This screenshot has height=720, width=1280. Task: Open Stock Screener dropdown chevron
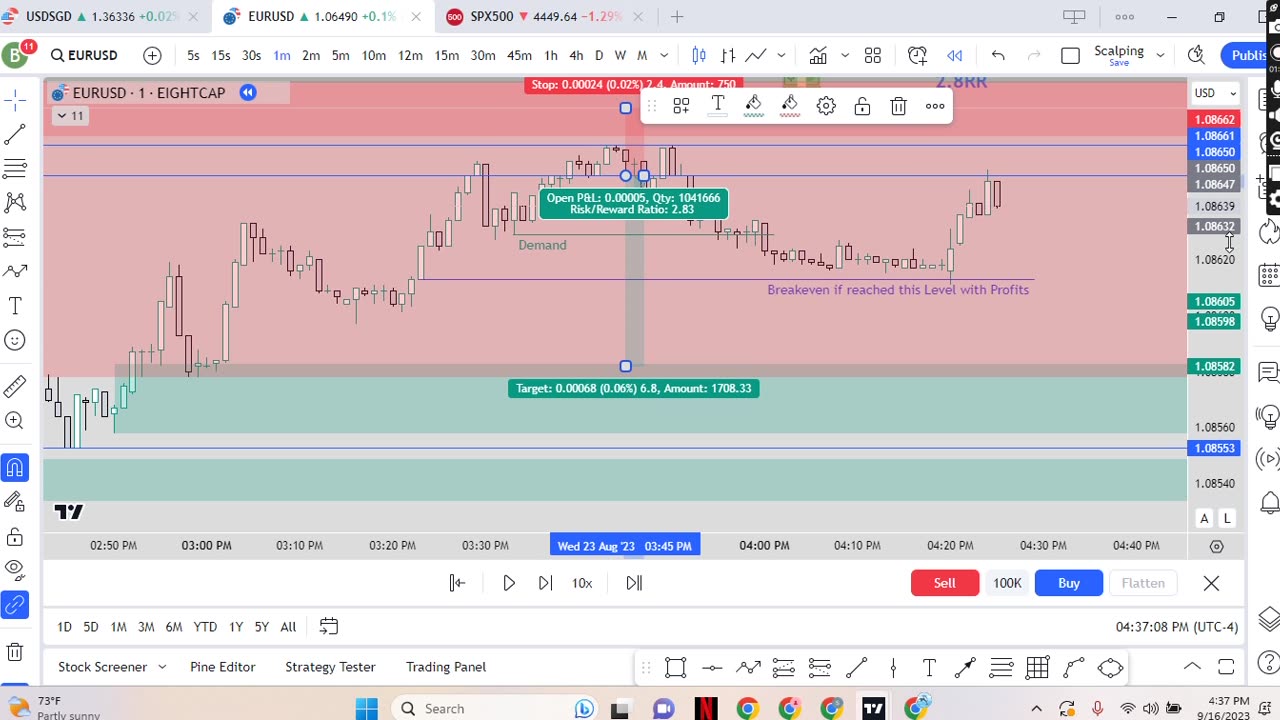click(x=162, y=667)
